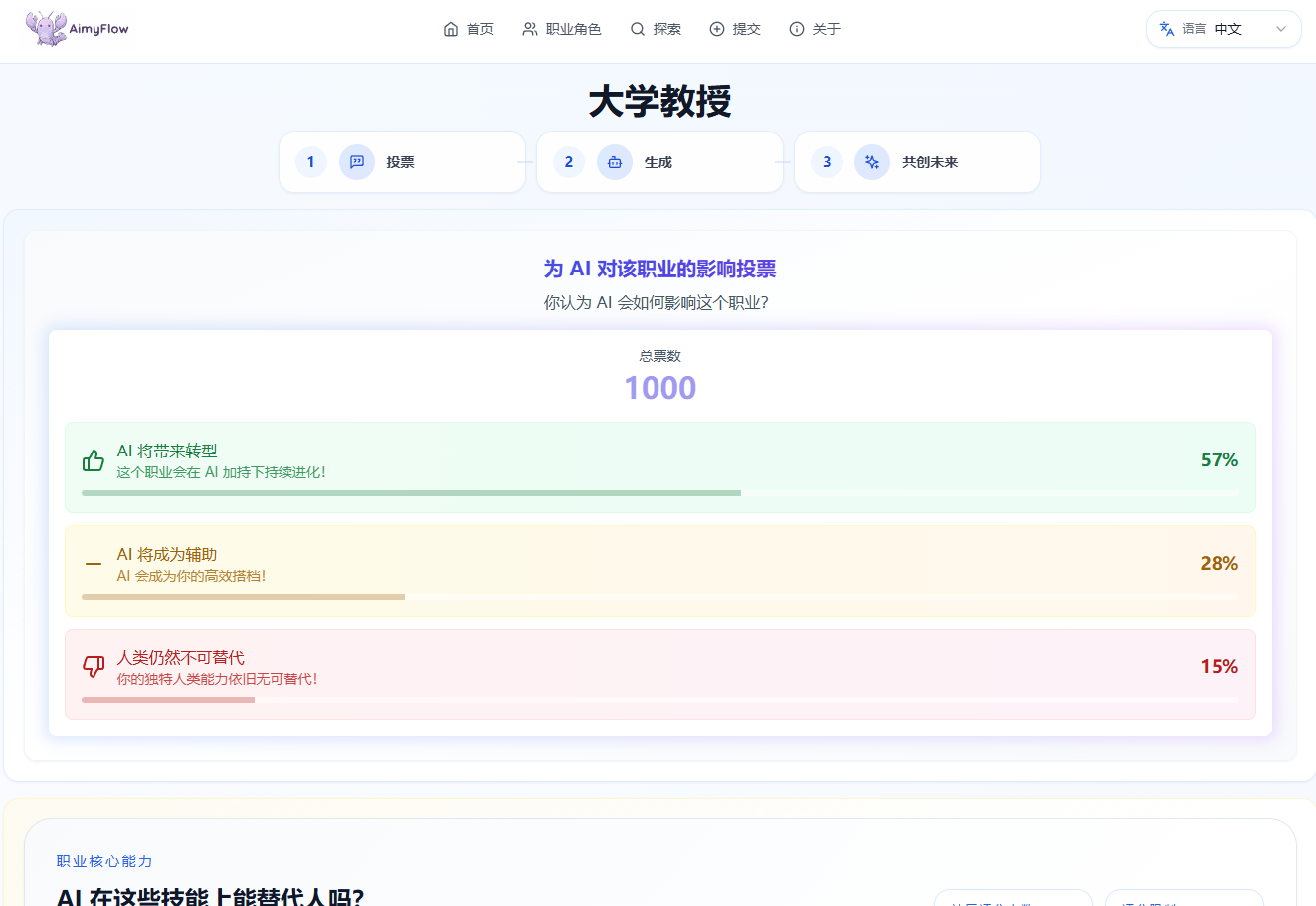The image size is (1316, 906).
Task: Click the sparkle icon beside 共创未来
Action: 872,162
